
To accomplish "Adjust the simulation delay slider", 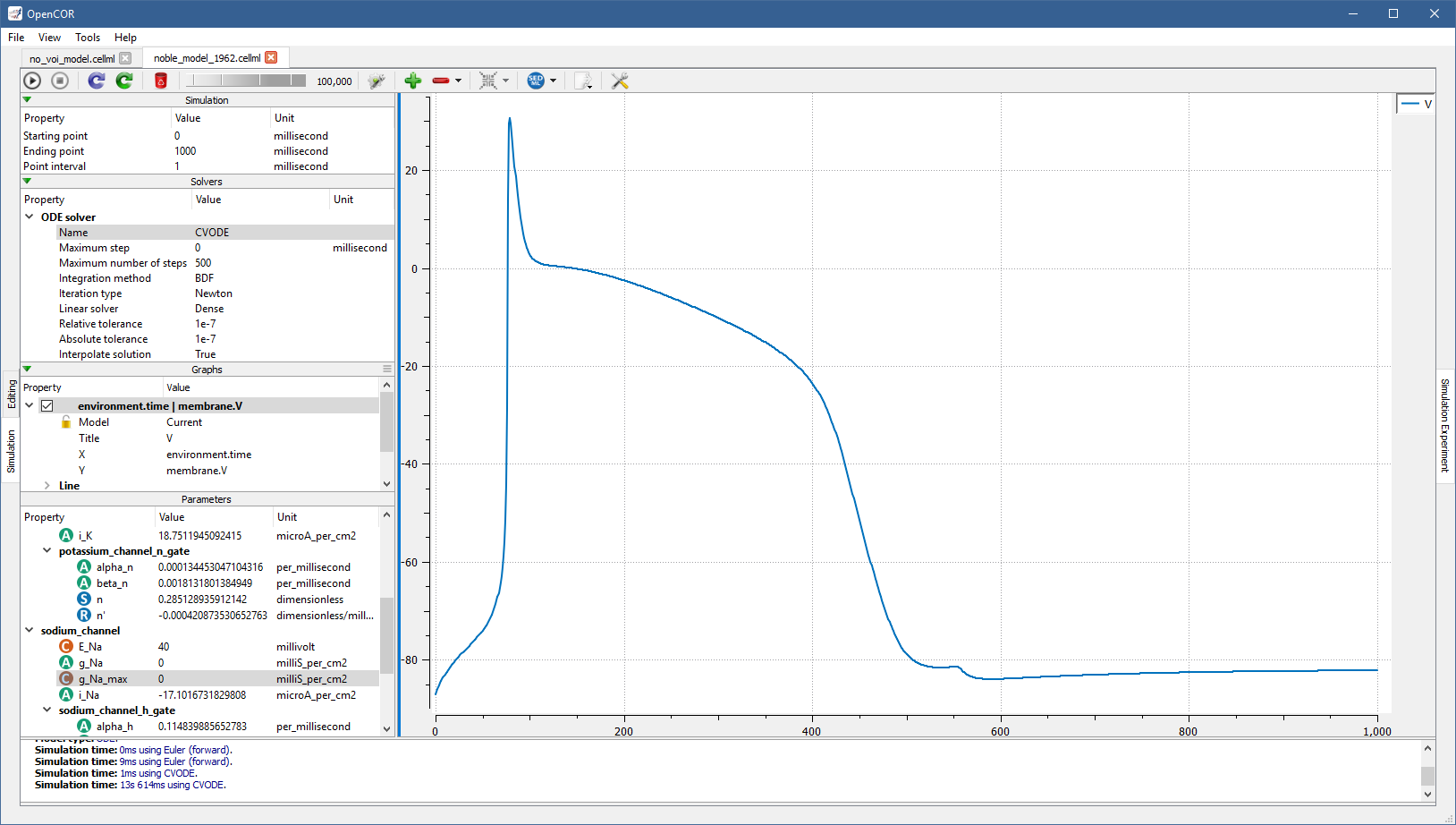I will coord(245,81).
